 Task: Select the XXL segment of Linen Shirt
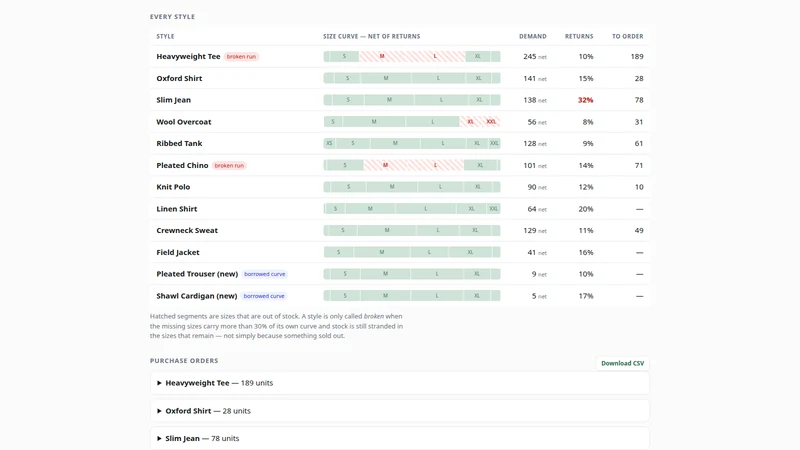[493, 209]
